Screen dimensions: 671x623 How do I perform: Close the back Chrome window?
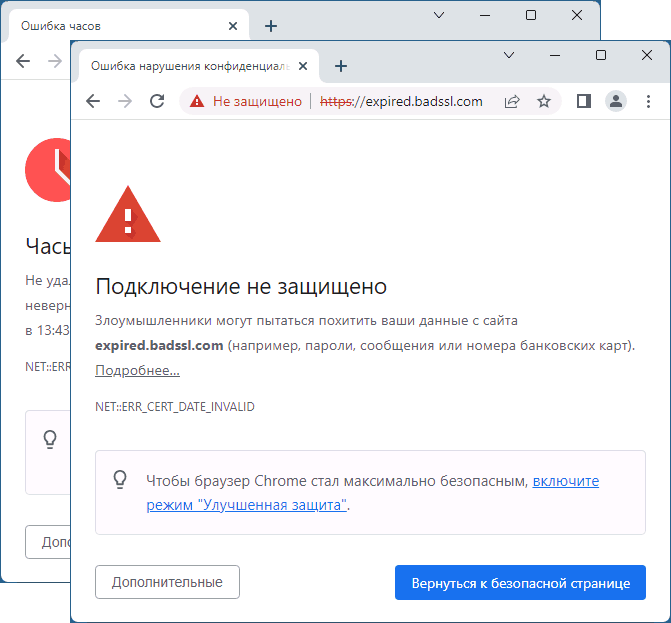pyautogui.click(x=577, y=15)
